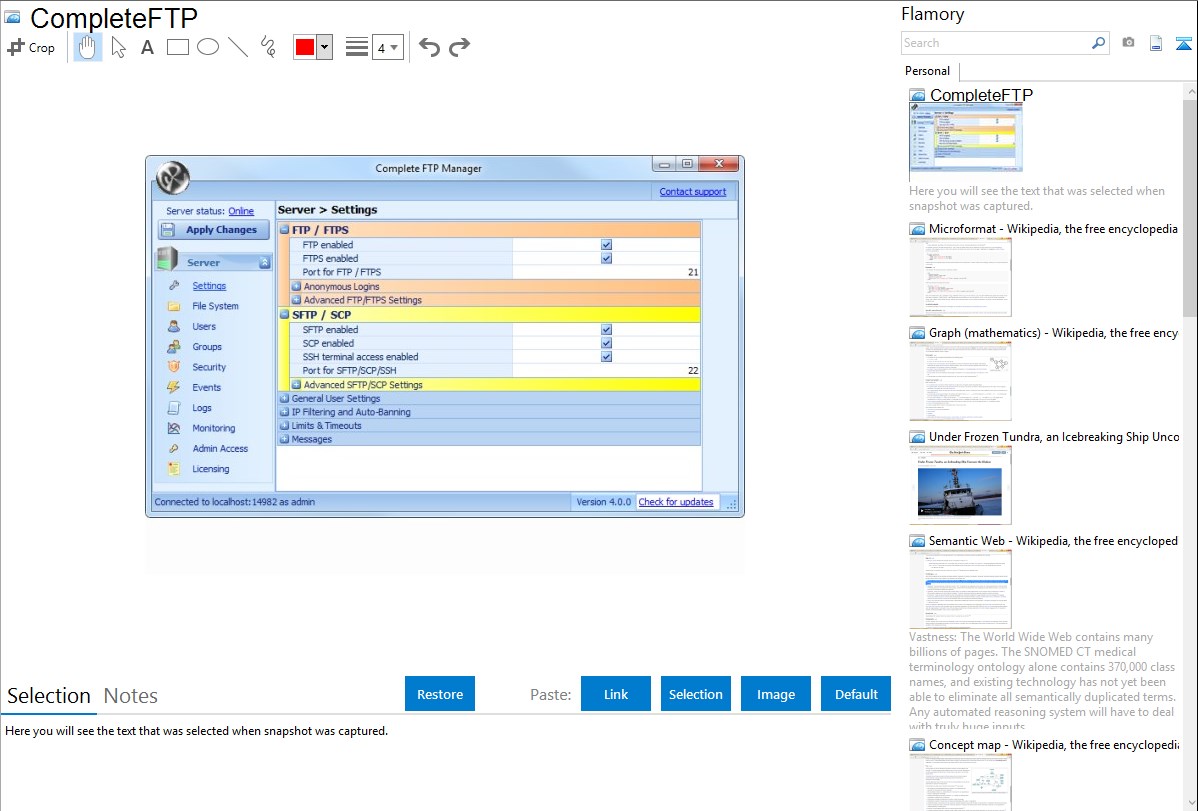The width and height of the screenshot is (1198, 811).
Task: Select the straight line tool
Action: 238,47
